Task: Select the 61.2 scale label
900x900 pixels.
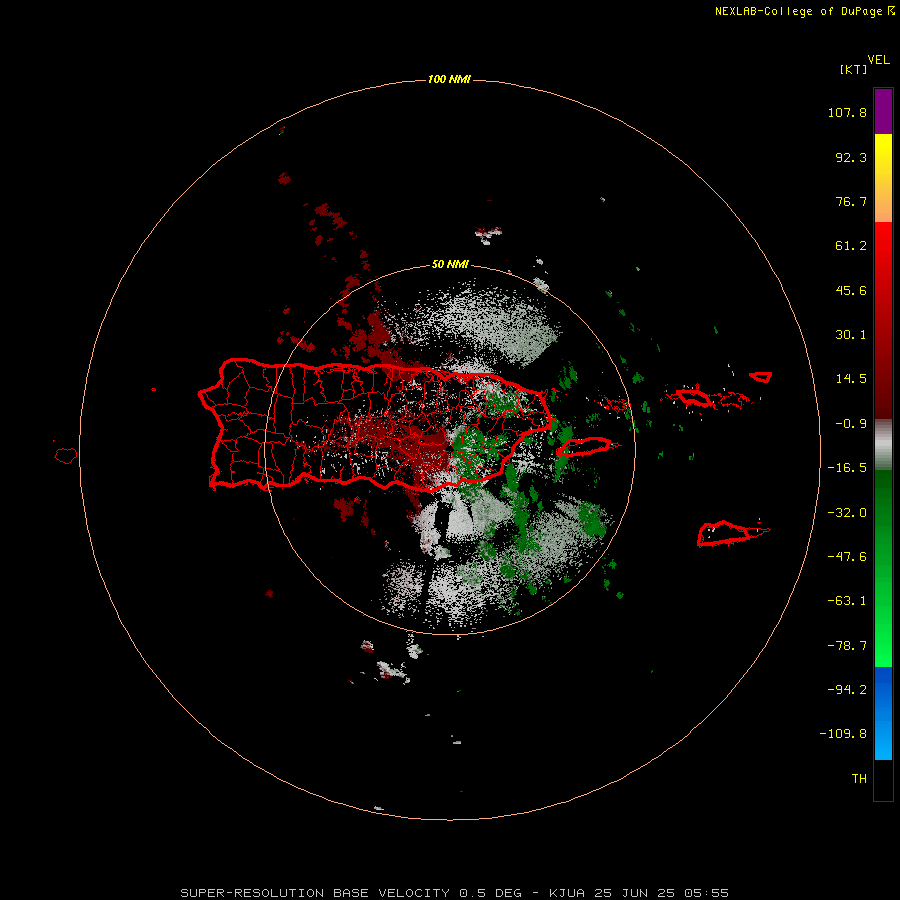Action: pyautogui.click(x=851, y=246)
